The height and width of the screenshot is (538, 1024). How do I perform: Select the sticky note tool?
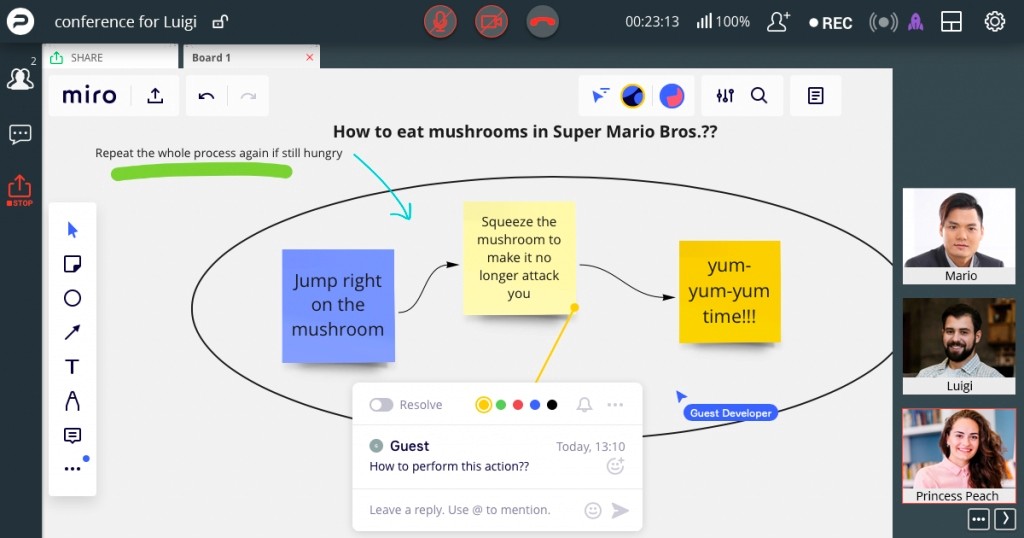(x=72, y=264)
